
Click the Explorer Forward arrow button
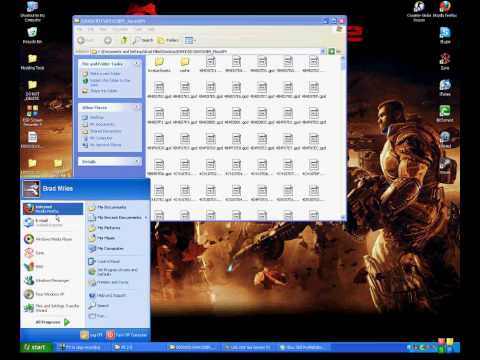pyautogui.click(x=108, y=40)
